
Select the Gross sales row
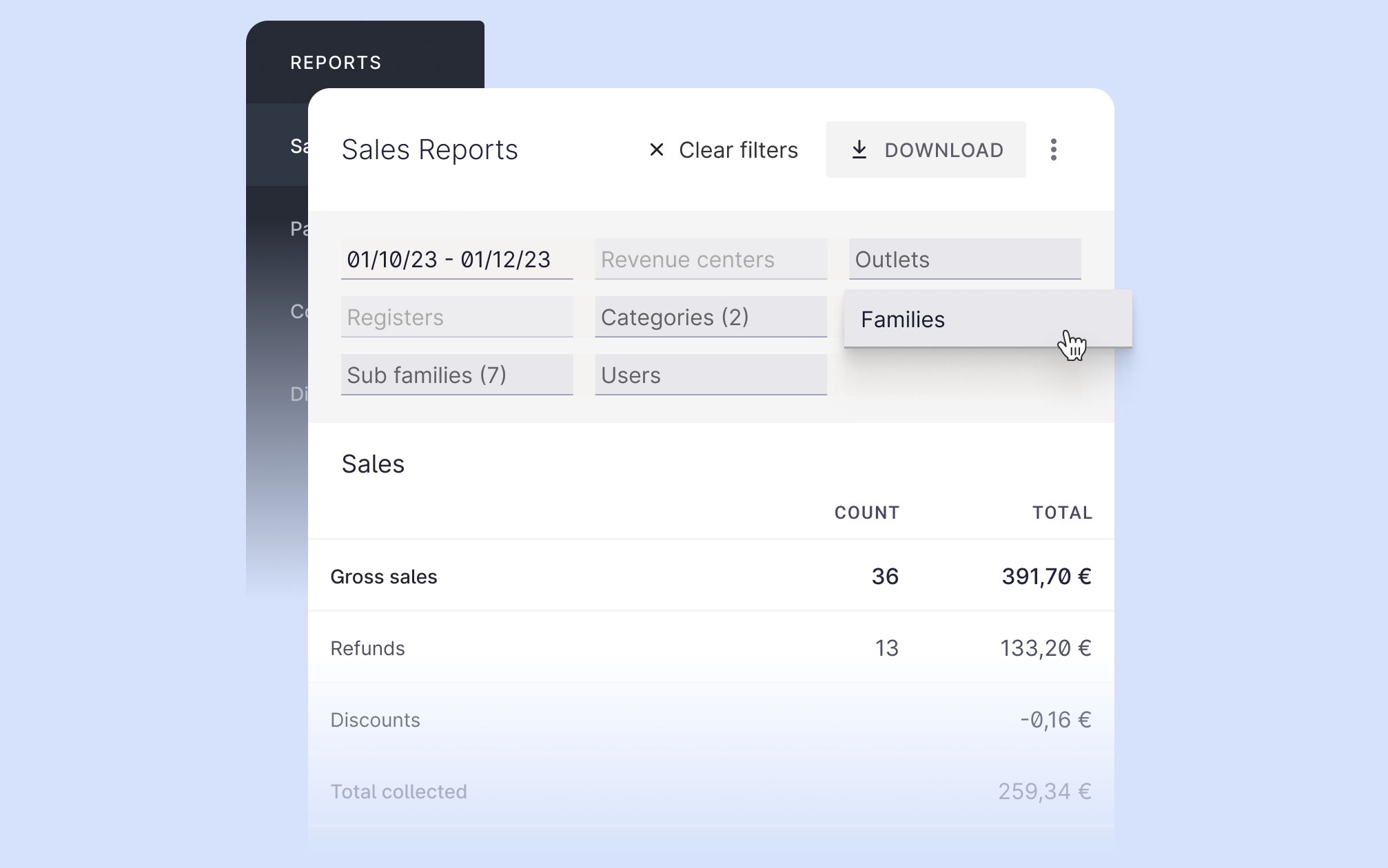[710, 577]
